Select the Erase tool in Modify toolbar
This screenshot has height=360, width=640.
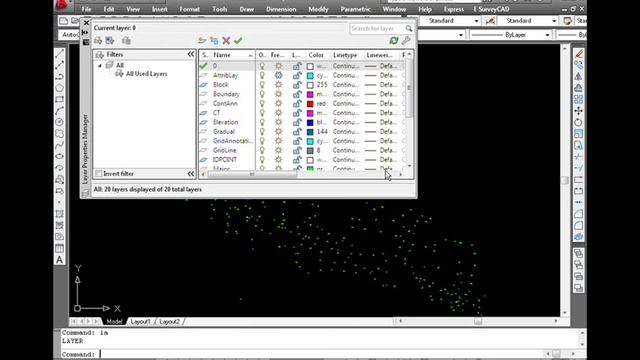pyautogui.click(x=579, y=53)
